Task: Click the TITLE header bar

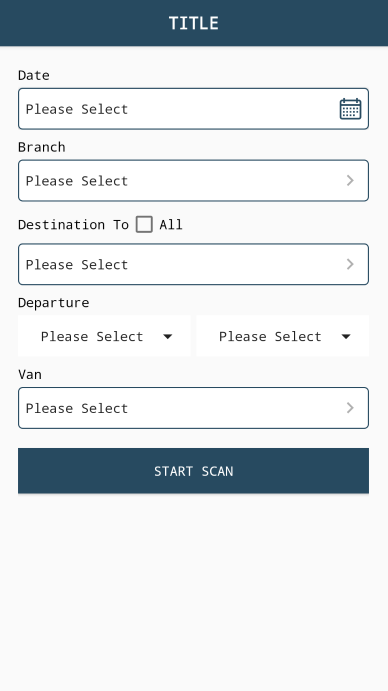Action: 194,23
